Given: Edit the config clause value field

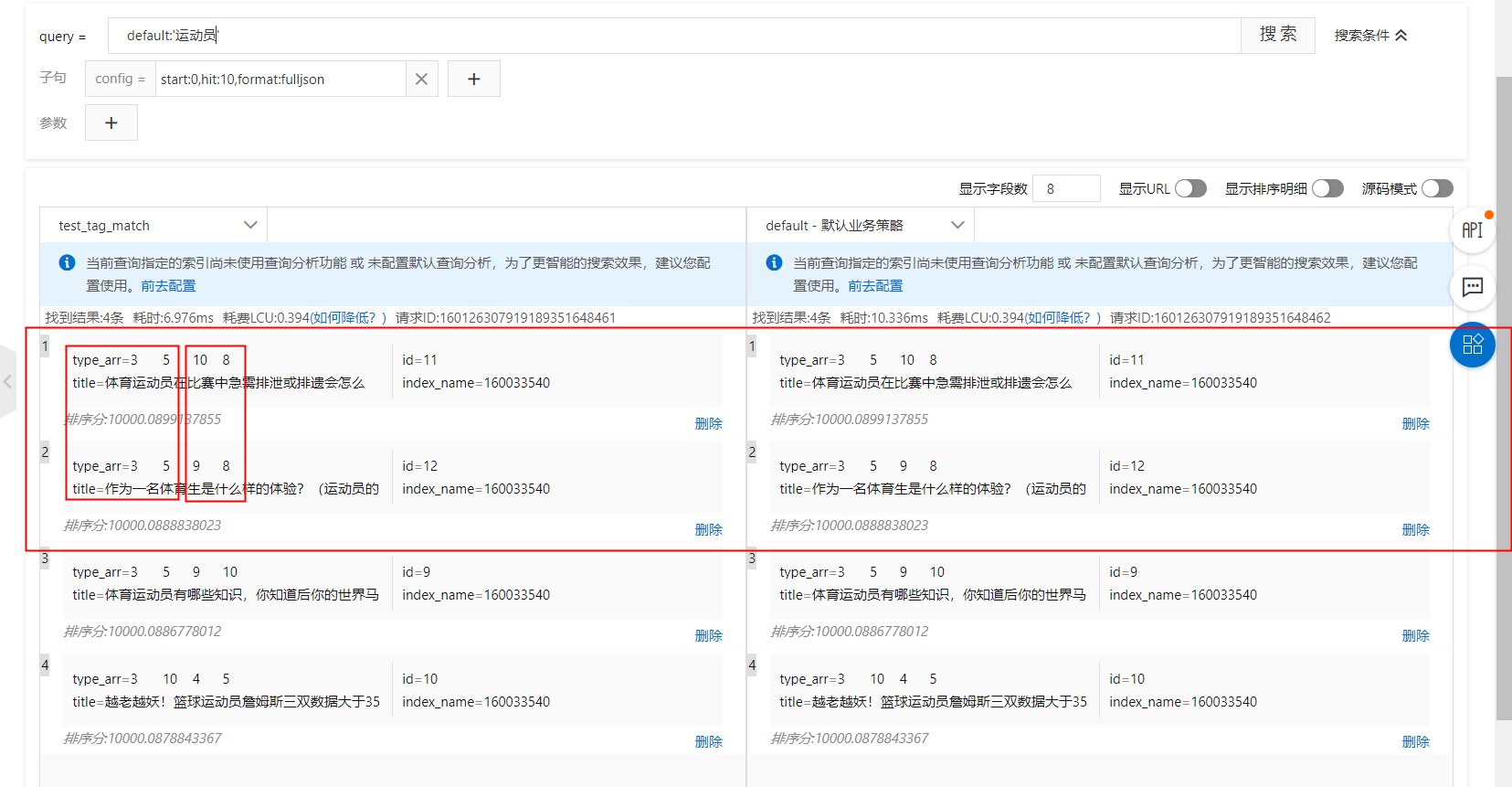Looking at the screenshot, I should (x=281, y=79).
